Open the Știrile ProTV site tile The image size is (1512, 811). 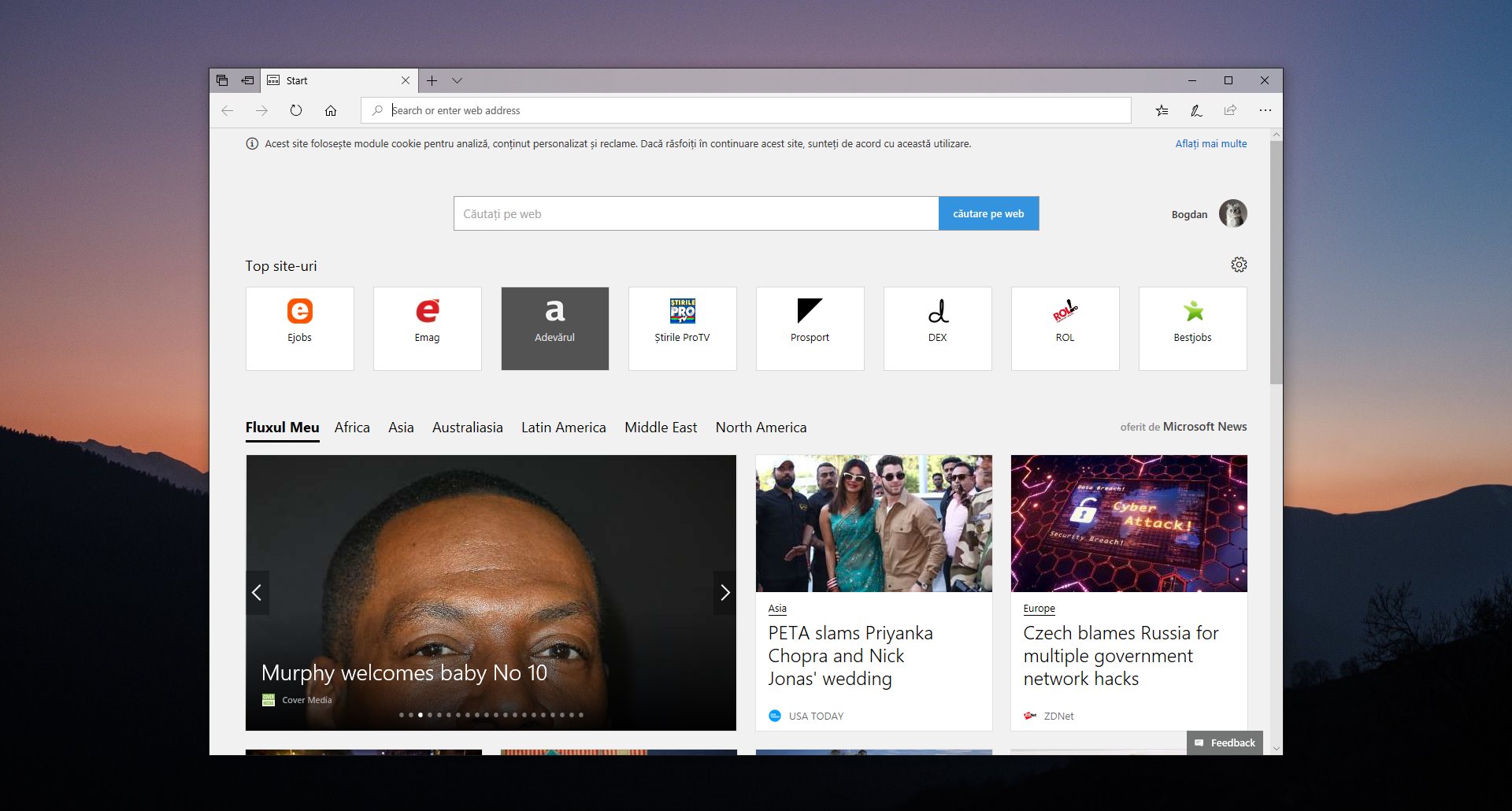coord(682,328)
